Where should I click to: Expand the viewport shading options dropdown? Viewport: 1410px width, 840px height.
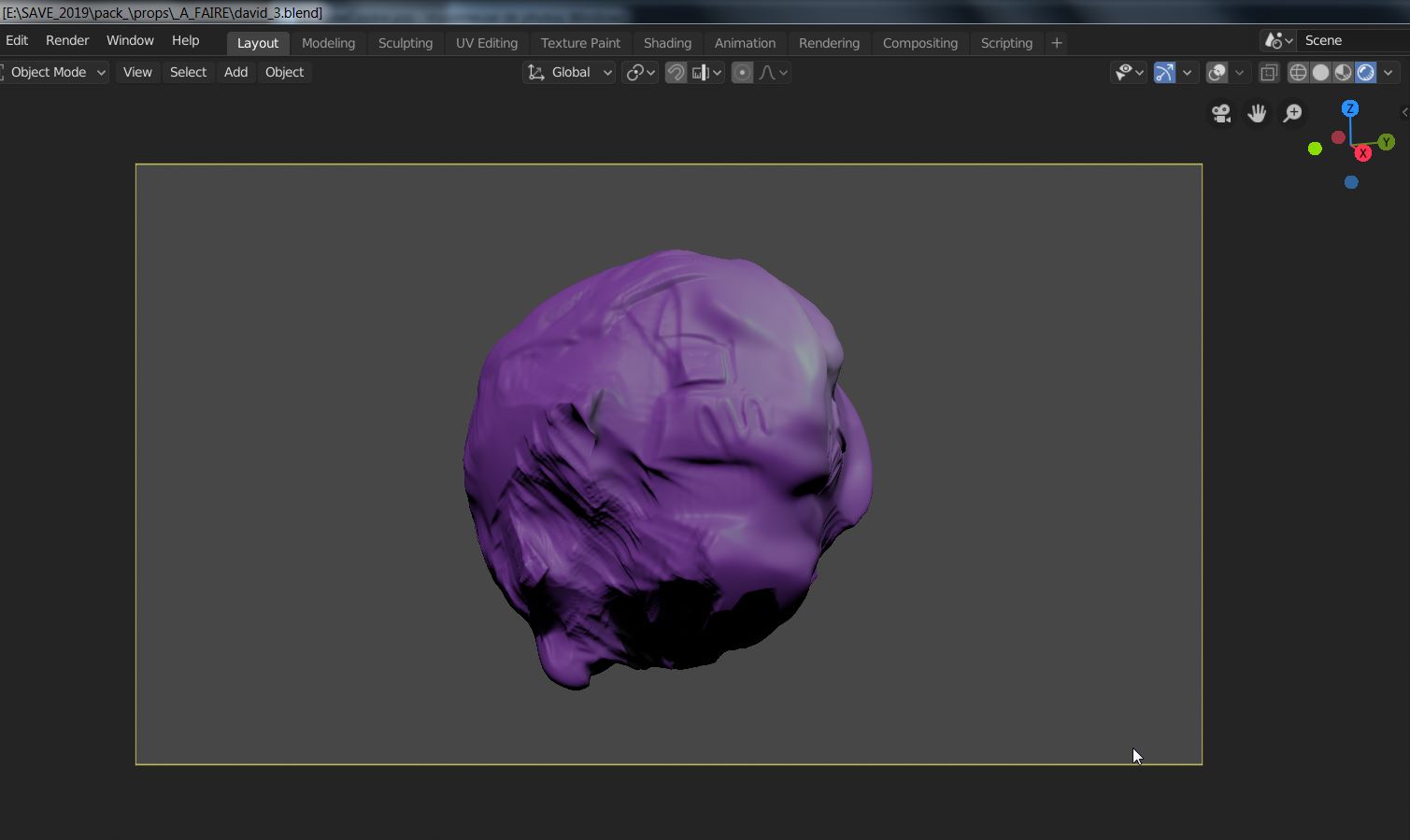point(1389,73)
